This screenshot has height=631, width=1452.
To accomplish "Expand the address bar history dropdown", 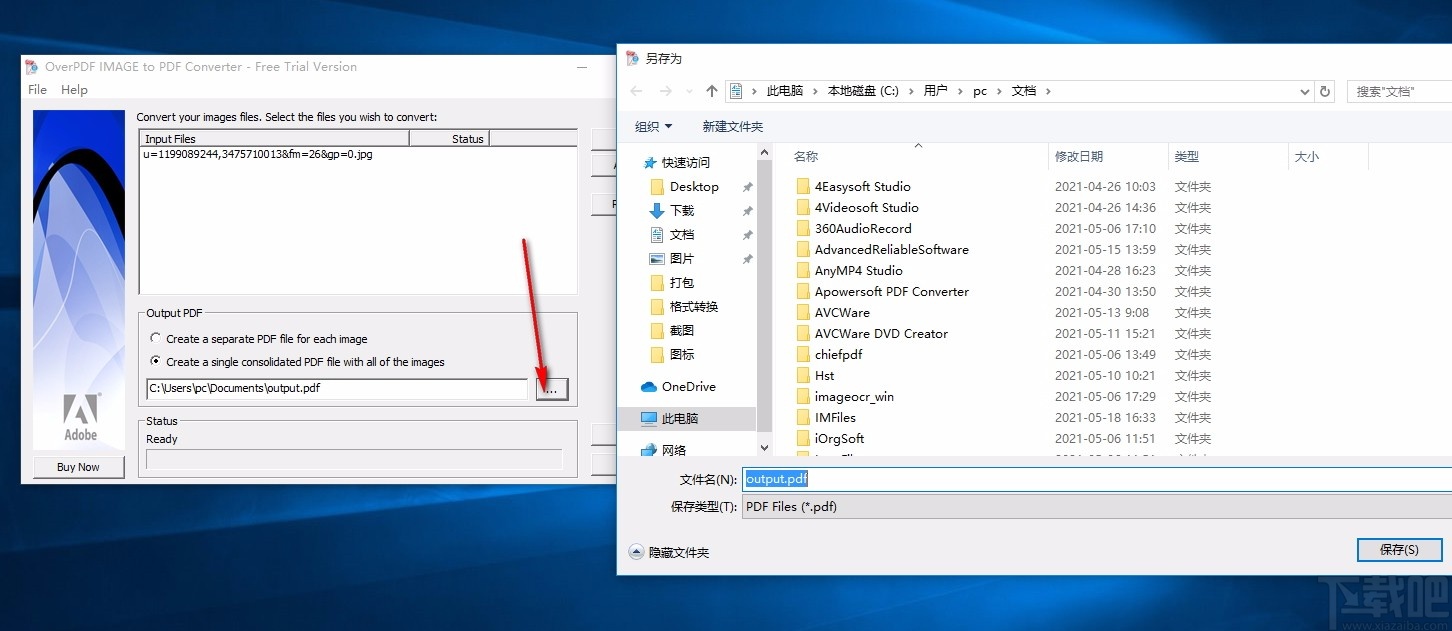I will (x=1303, y=90).
